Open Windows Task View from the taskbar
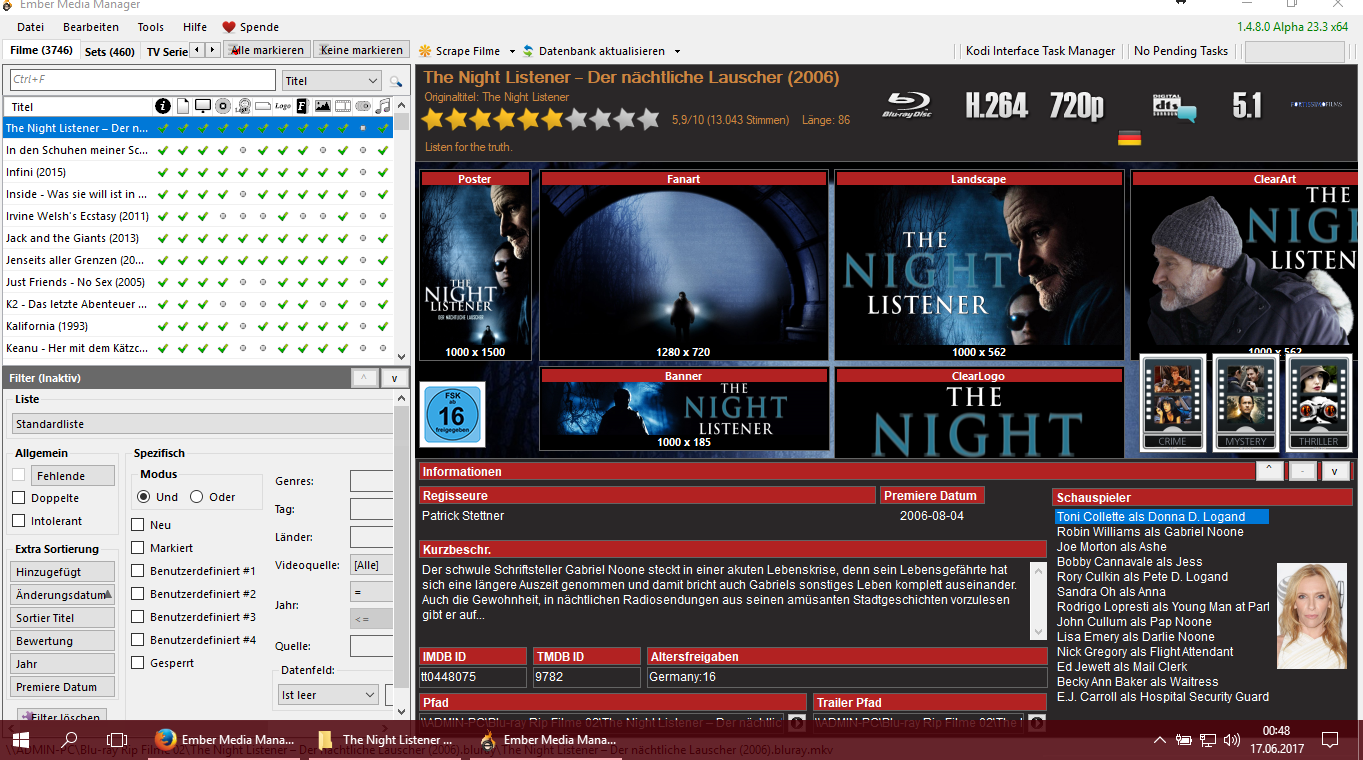The height and width of the screenshot is (760, 1363). point(117,740)
